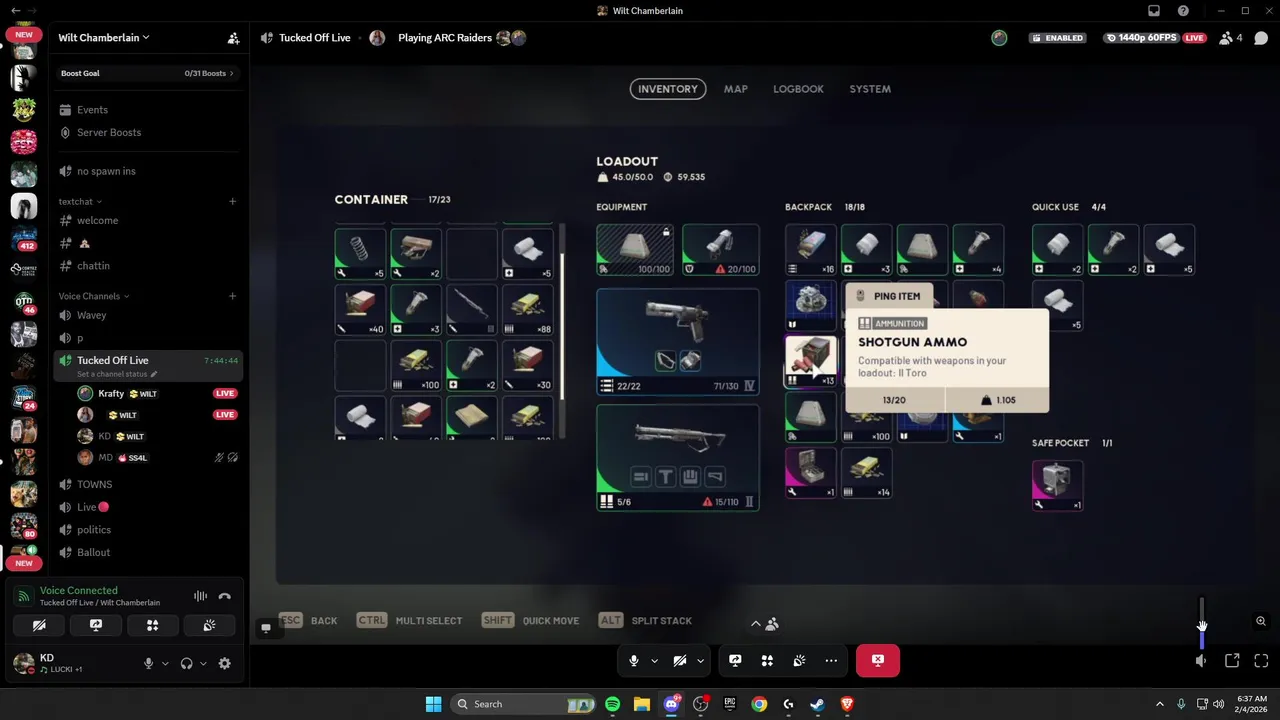This screenshot has width=1280, height=720.
Task: Open more options ellipsis in call controls
Action: (831, 661)
